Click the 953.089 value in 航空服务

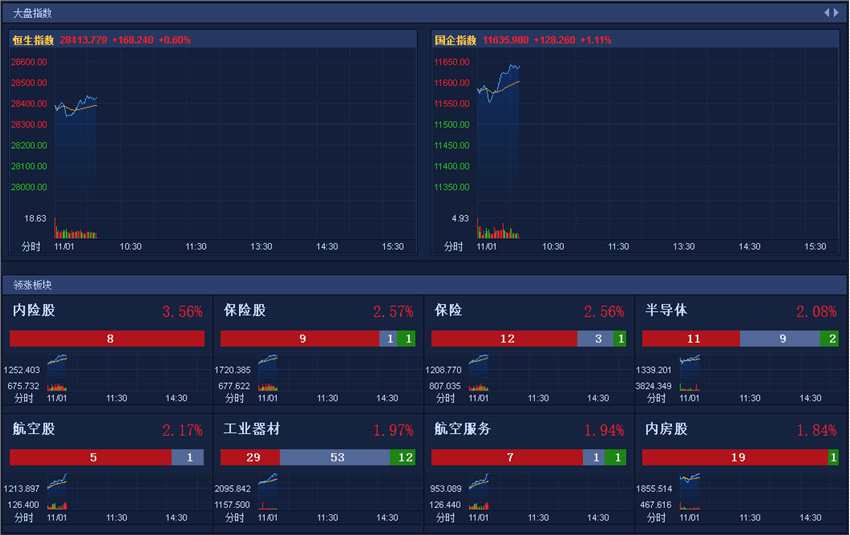click(x=446, y=489)
